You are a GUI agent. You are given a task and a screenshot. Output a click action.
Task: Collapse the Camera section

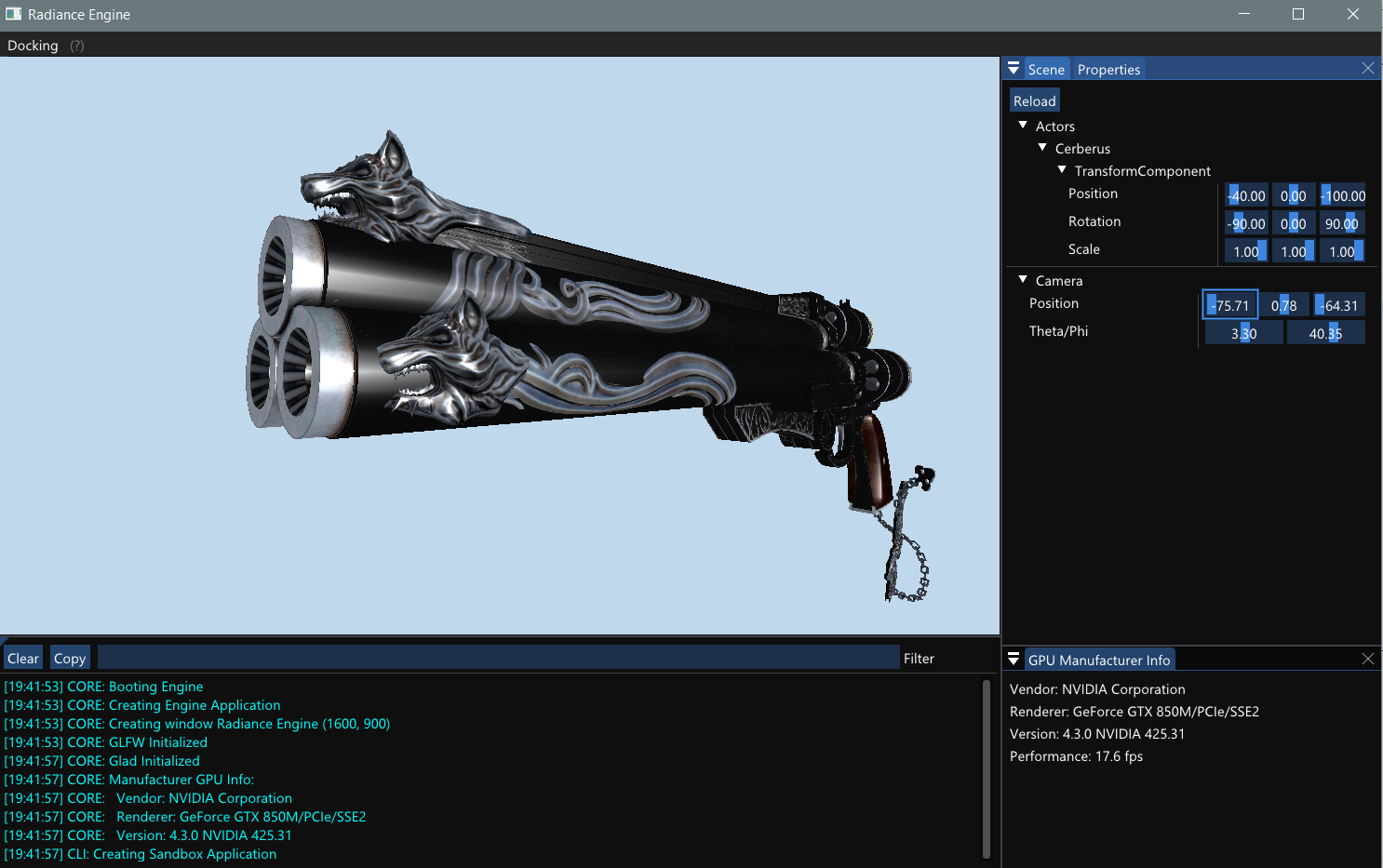pos(1023,280)
